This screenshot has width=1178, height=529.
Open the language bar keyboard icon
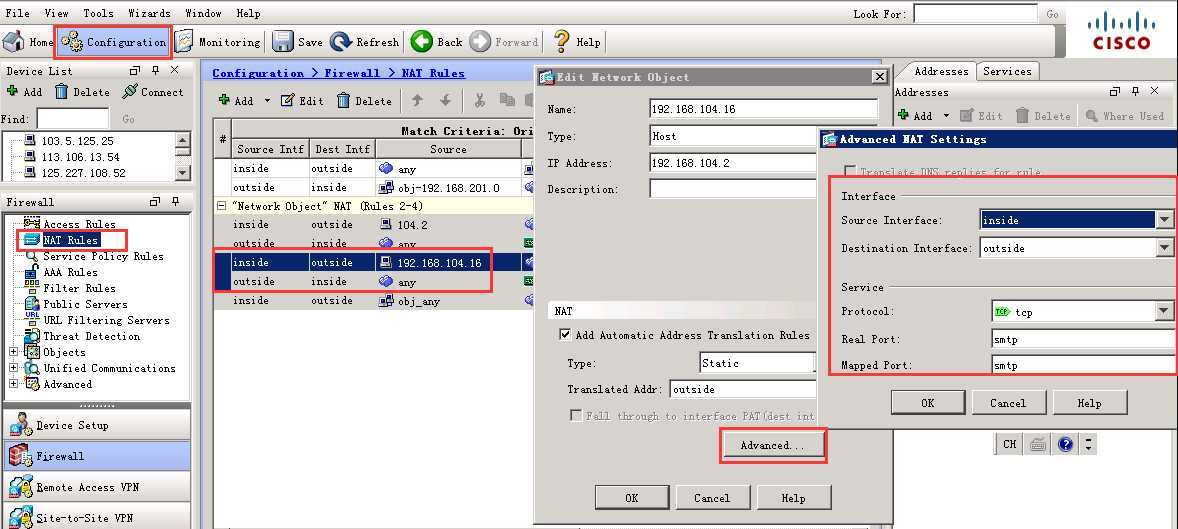1038,444
